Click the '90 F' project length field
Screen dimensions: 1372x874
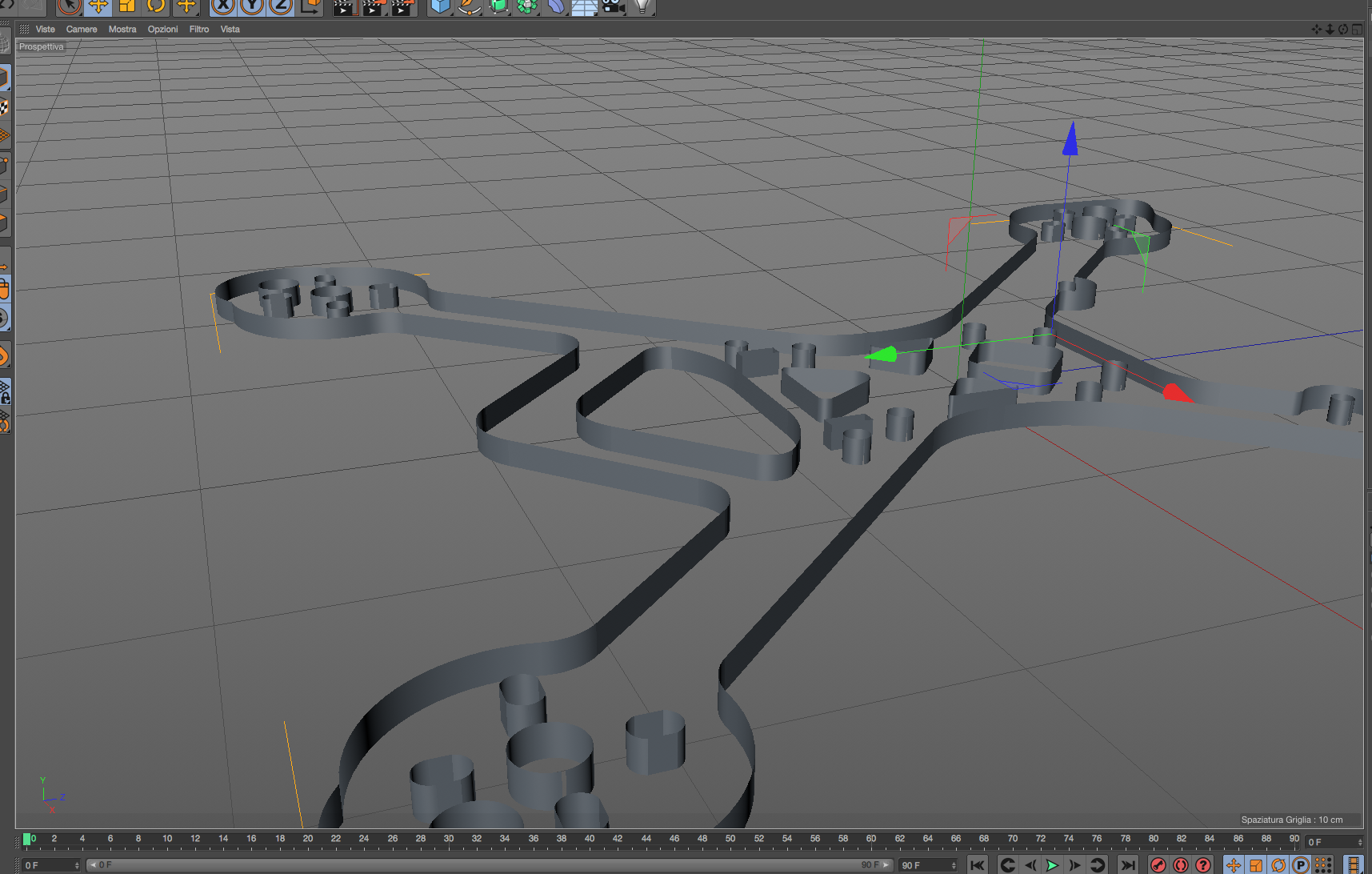coord(929,865)
